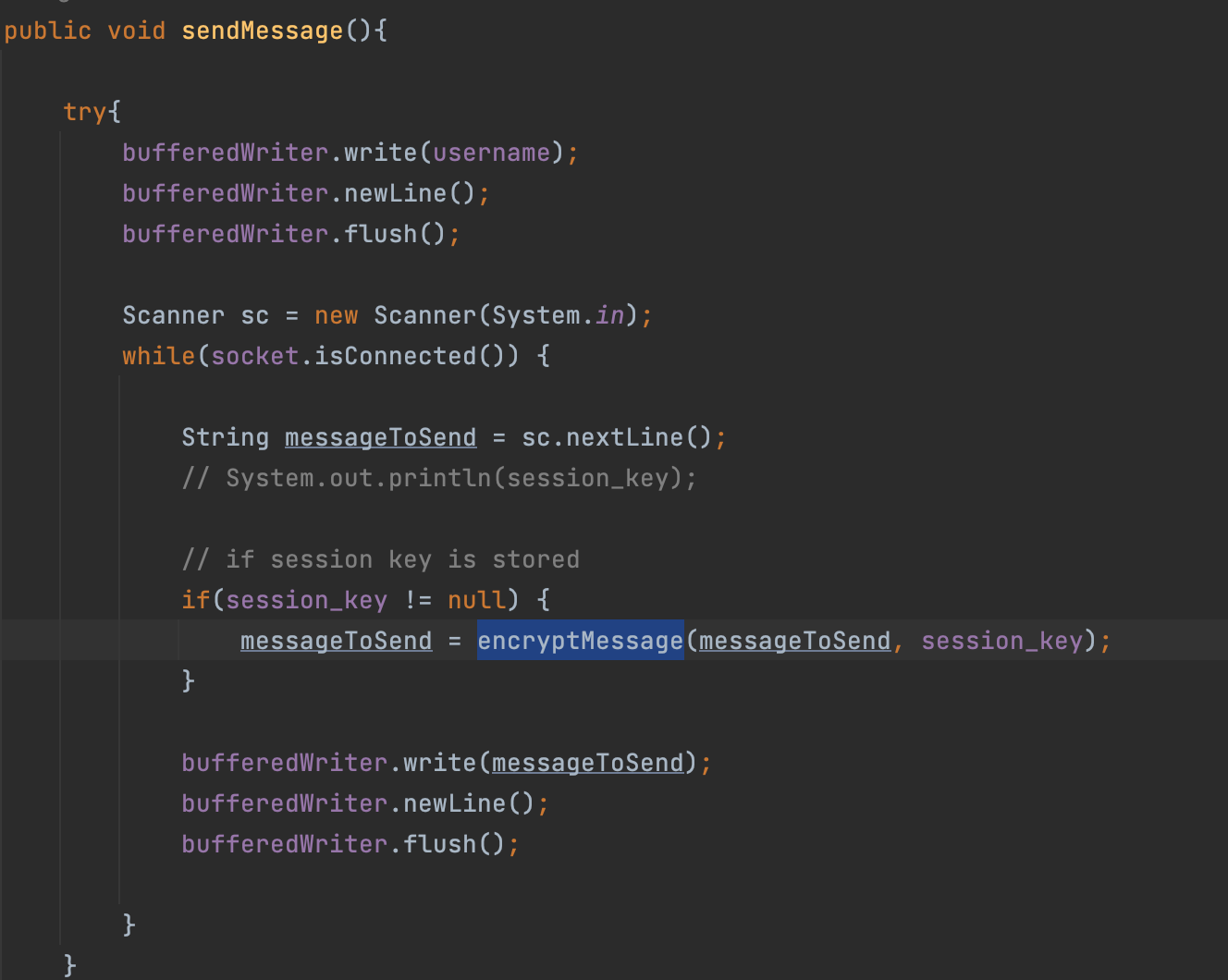Click username in bufferedWriter.write(username)

(x=491, y=153)
